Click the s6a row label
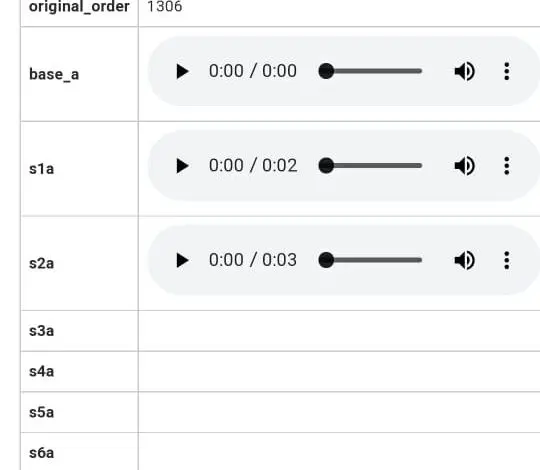 (x=42, y=453)
